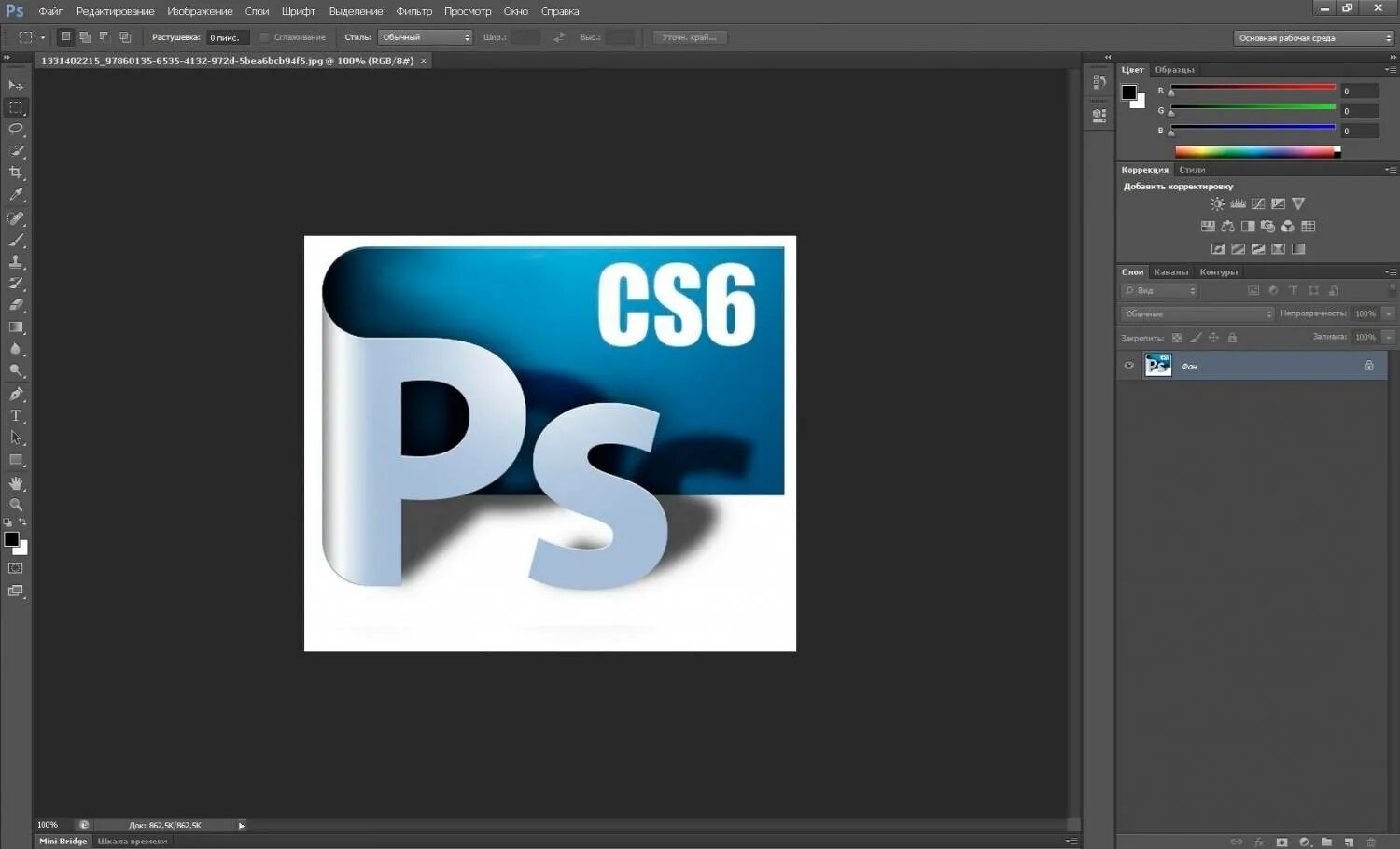Viewport: 1400px width, 849px height.
Task: Add a Channel Mixer adjustment
Action: (1288, 227)
